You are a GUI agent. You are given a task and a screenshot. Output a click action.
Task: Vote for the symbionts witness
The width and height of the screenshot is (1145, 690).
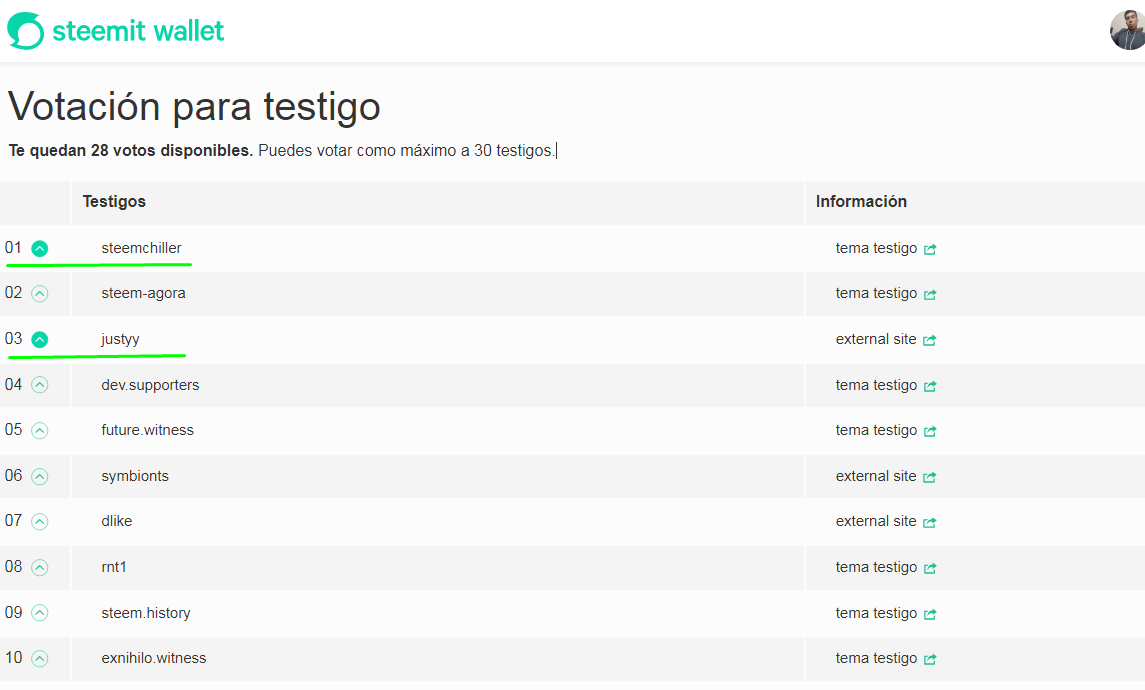coord(40,477)
